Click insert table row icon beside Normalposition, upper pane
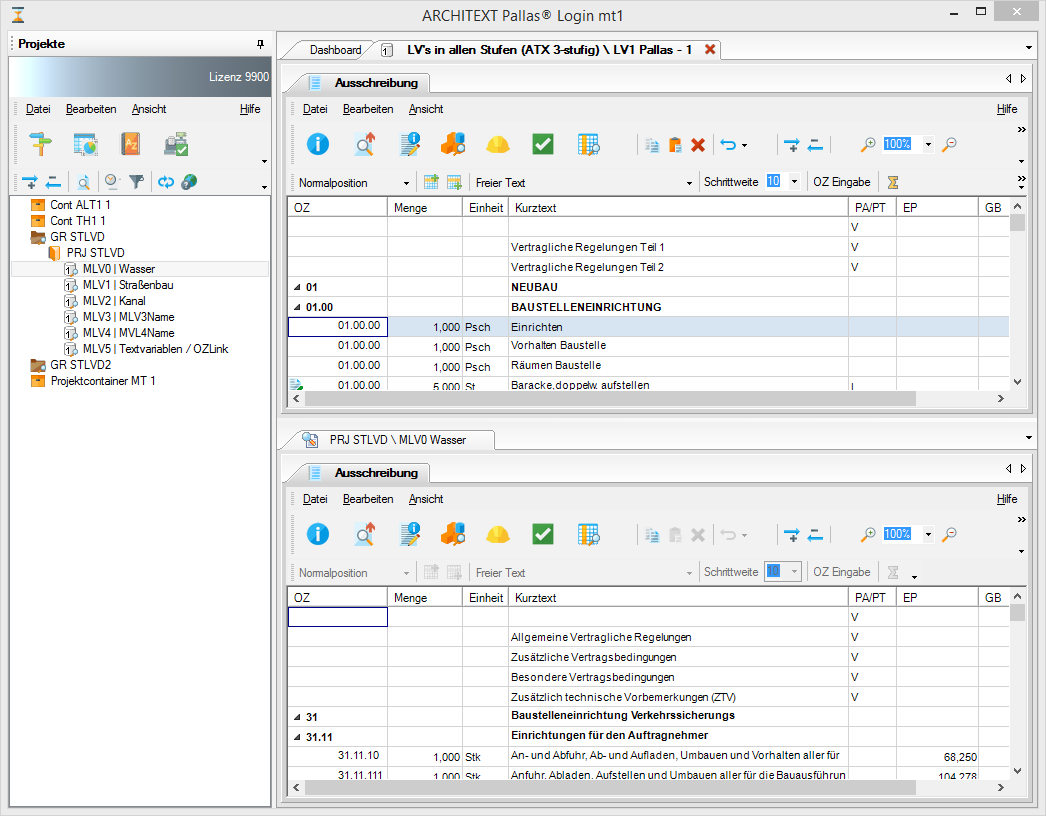The image size is (1046, 816). click(431, 182)
